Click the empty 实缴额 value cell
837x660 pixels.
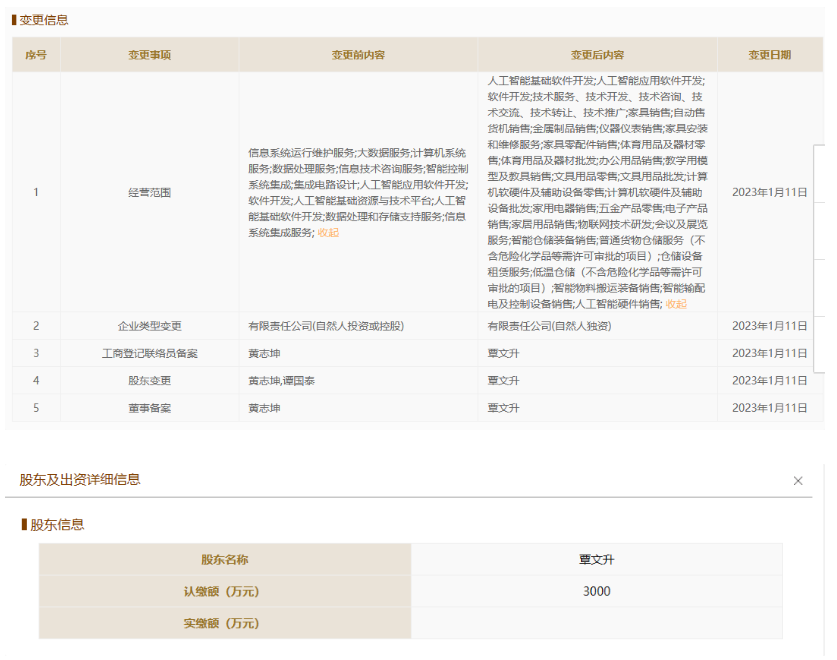coord(596,623)
